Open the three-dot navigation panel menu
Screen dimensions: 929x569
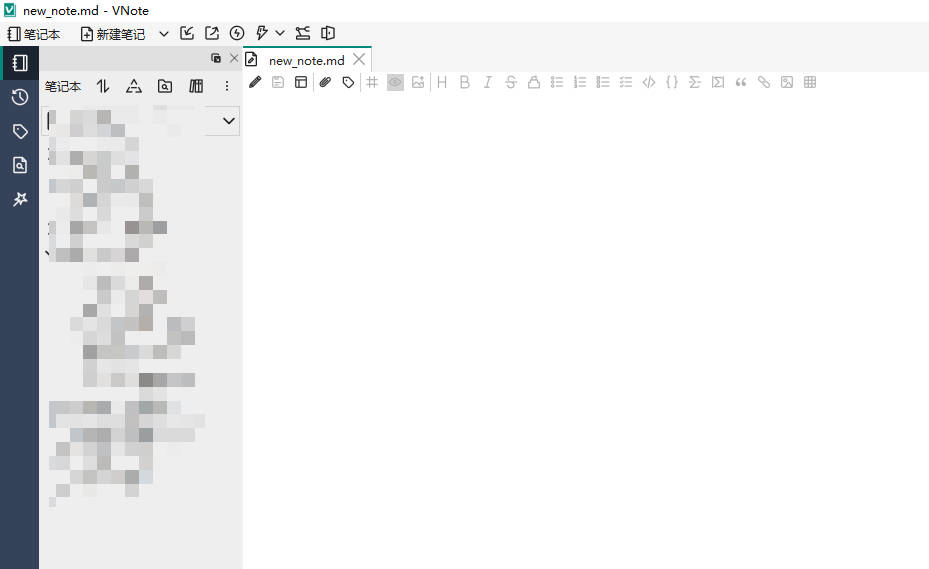pyautogui.click(x=227, y=86)
